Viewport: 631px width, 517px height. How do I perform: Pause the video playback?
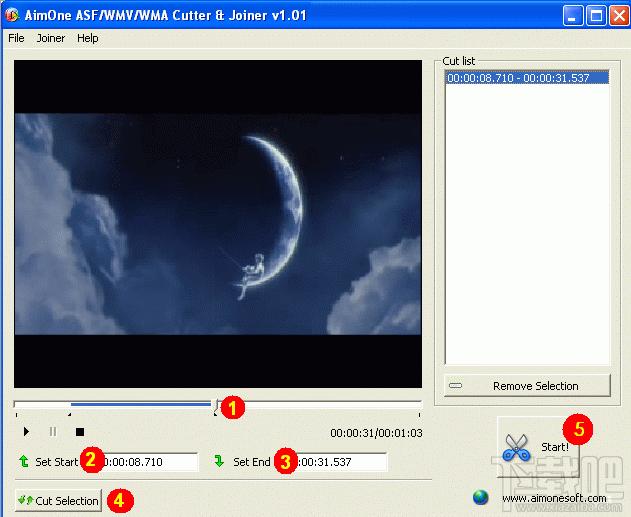(53, 432)
